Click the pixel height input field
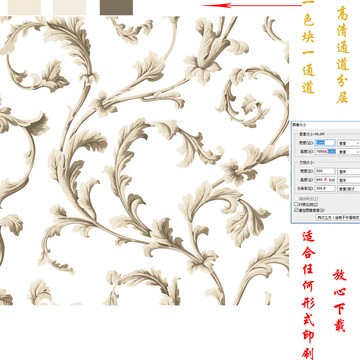 [325, 151]
